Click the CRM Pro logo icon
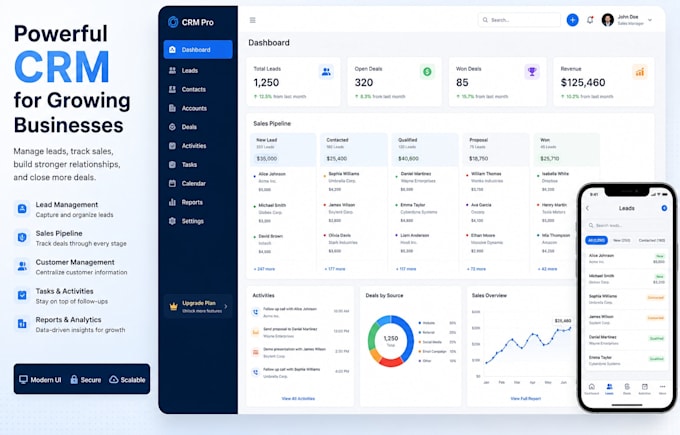680x435 pixels. 173,22
